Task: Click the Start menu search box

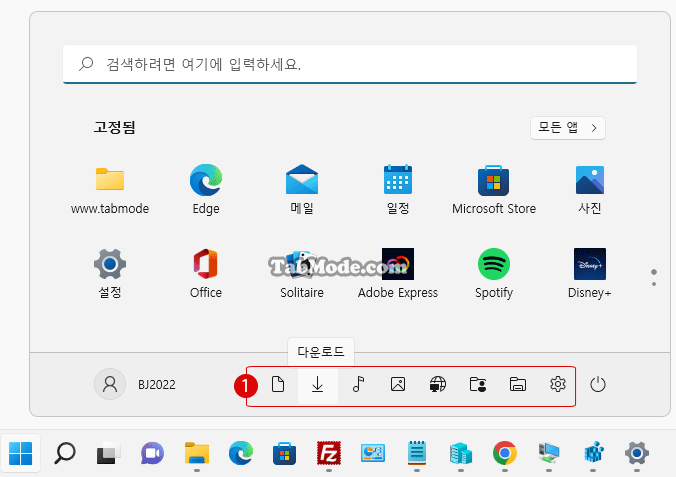Action: [x=350, y=64]
